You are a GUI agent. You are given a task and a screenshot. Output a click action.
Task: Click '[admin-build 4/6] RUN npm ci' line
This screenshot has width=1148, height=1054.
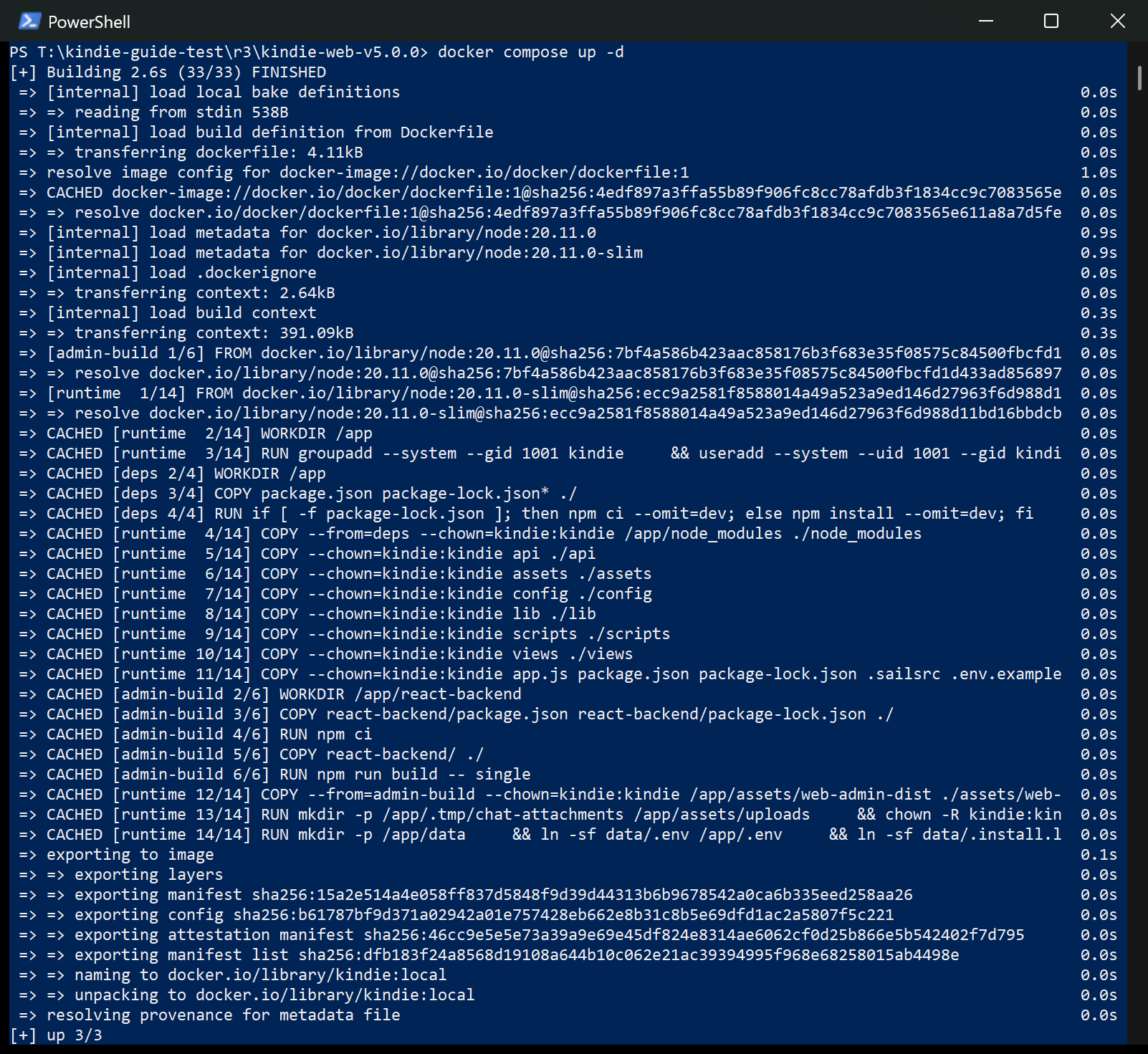tap(242, 734)
